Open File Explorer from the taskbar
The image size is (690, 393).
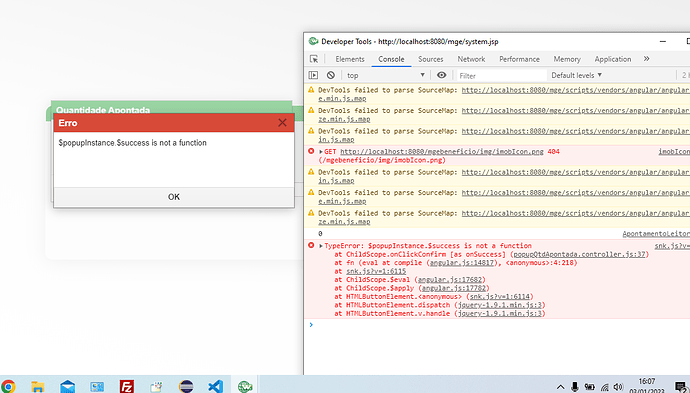pyautogui.click(x=38, y=386)
